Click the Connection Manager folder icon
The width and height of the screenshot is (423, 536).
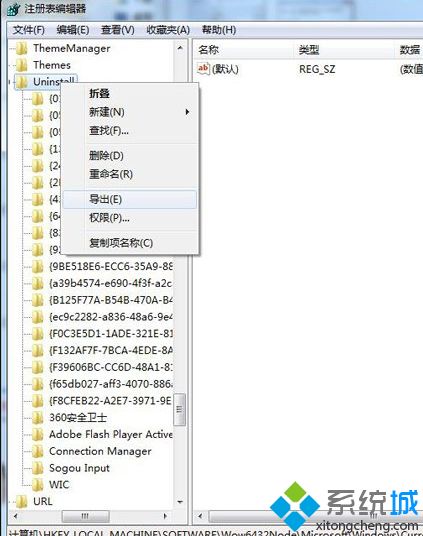tap(38, 451)
